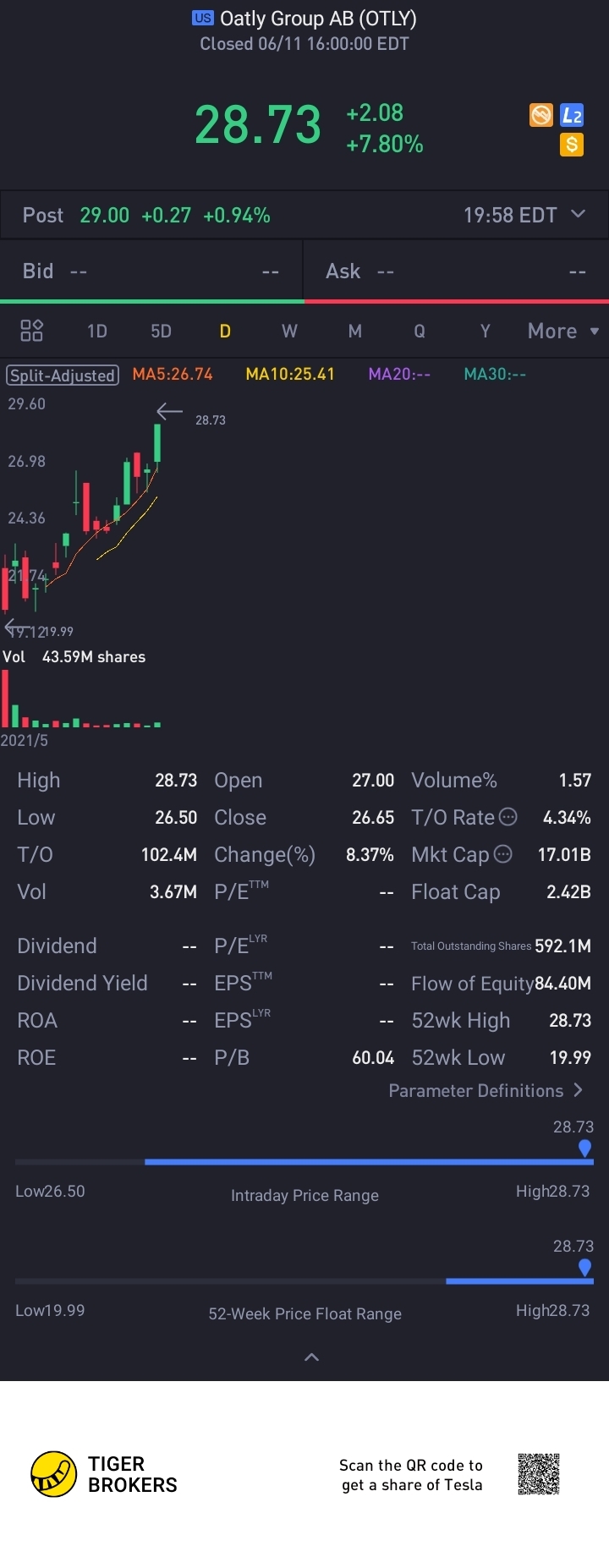Viewport: 609px width, 1568px height.
Task: Switch to the 1D chart tab
Action: [97, 331]
